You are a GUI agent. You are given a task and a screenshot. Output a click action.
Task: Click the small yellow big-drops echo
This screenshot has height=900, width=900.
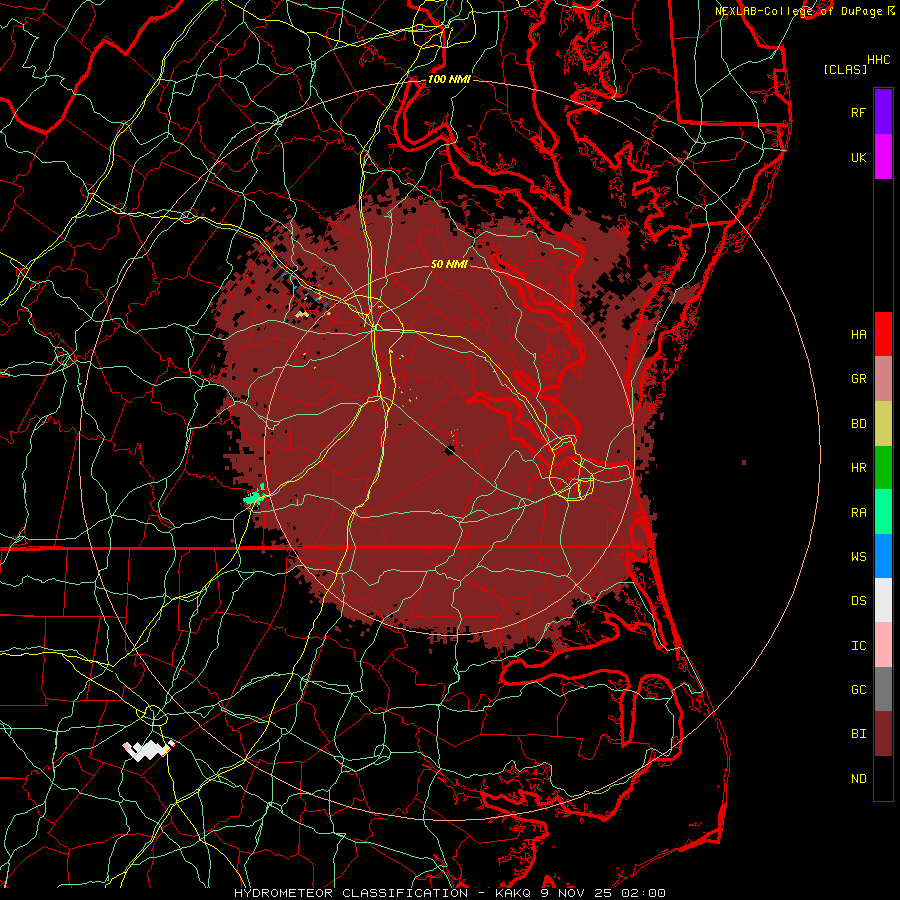click(302, 315)
